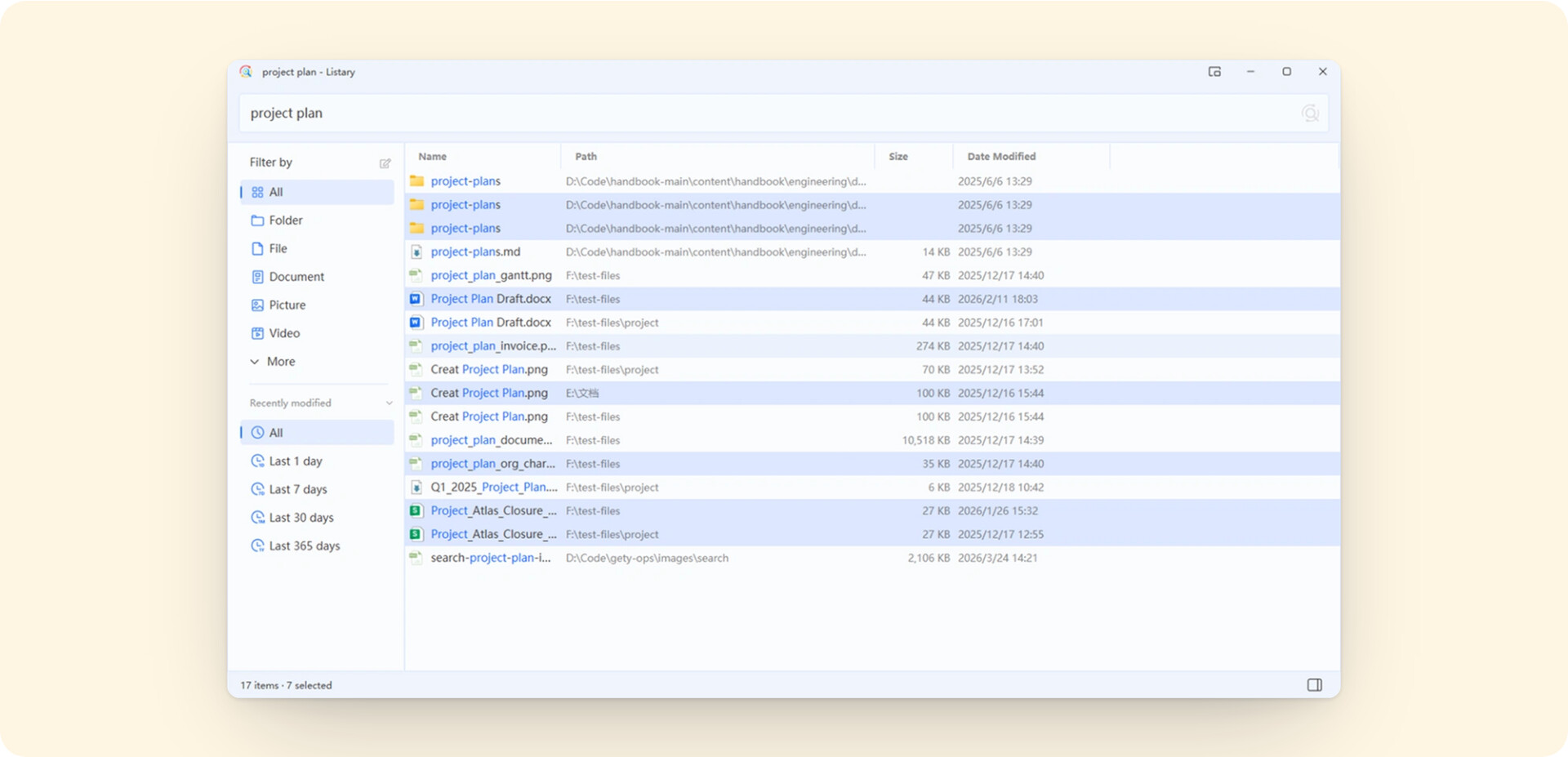Viewport: 1568px width, 757px height.
Task: Click Word icon of Project Plan Draft.docx in F:\test-files\project
Action: click(416, 323)
